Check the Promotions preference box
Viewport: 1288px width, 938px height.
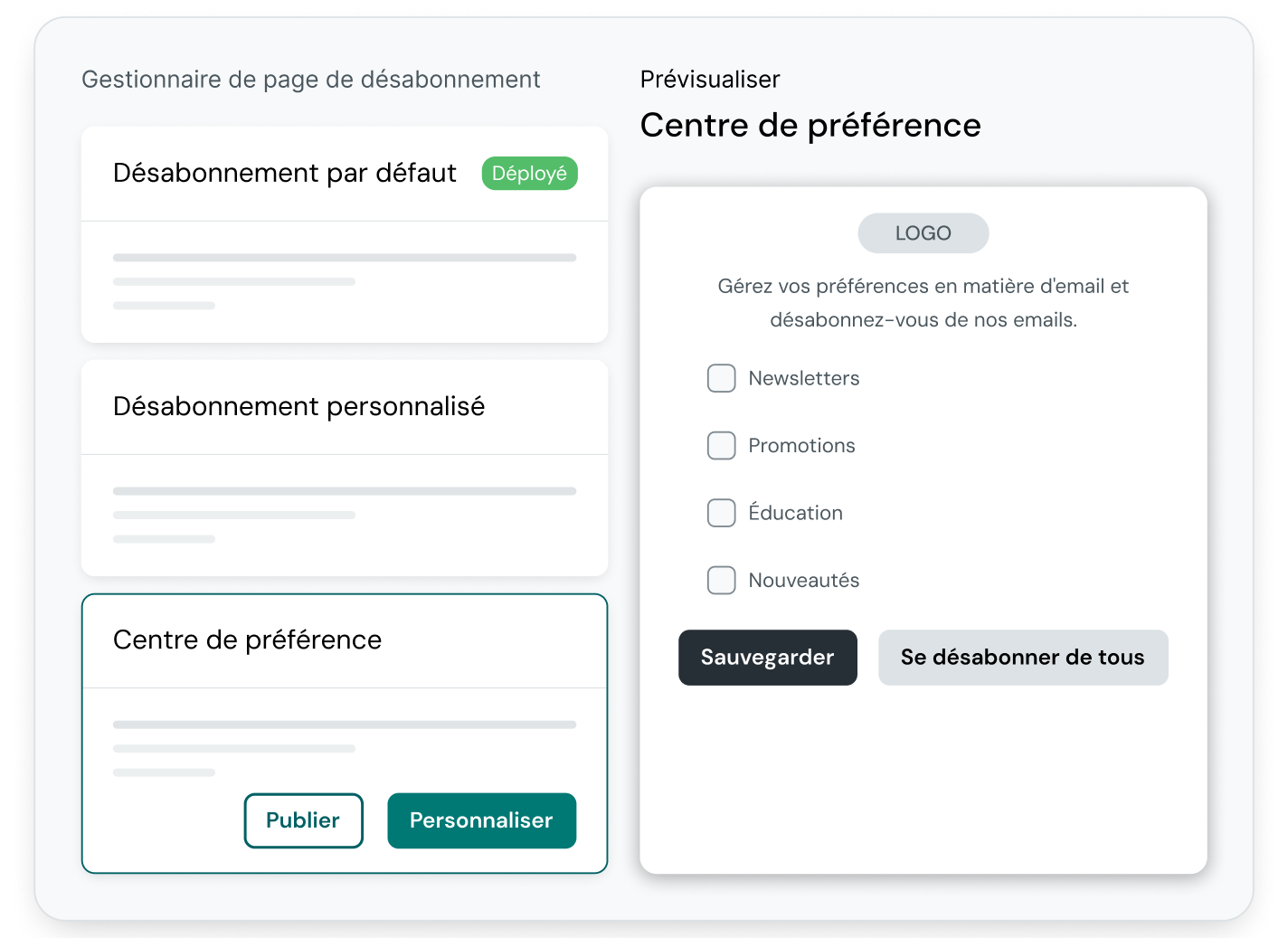pos(721,445)
